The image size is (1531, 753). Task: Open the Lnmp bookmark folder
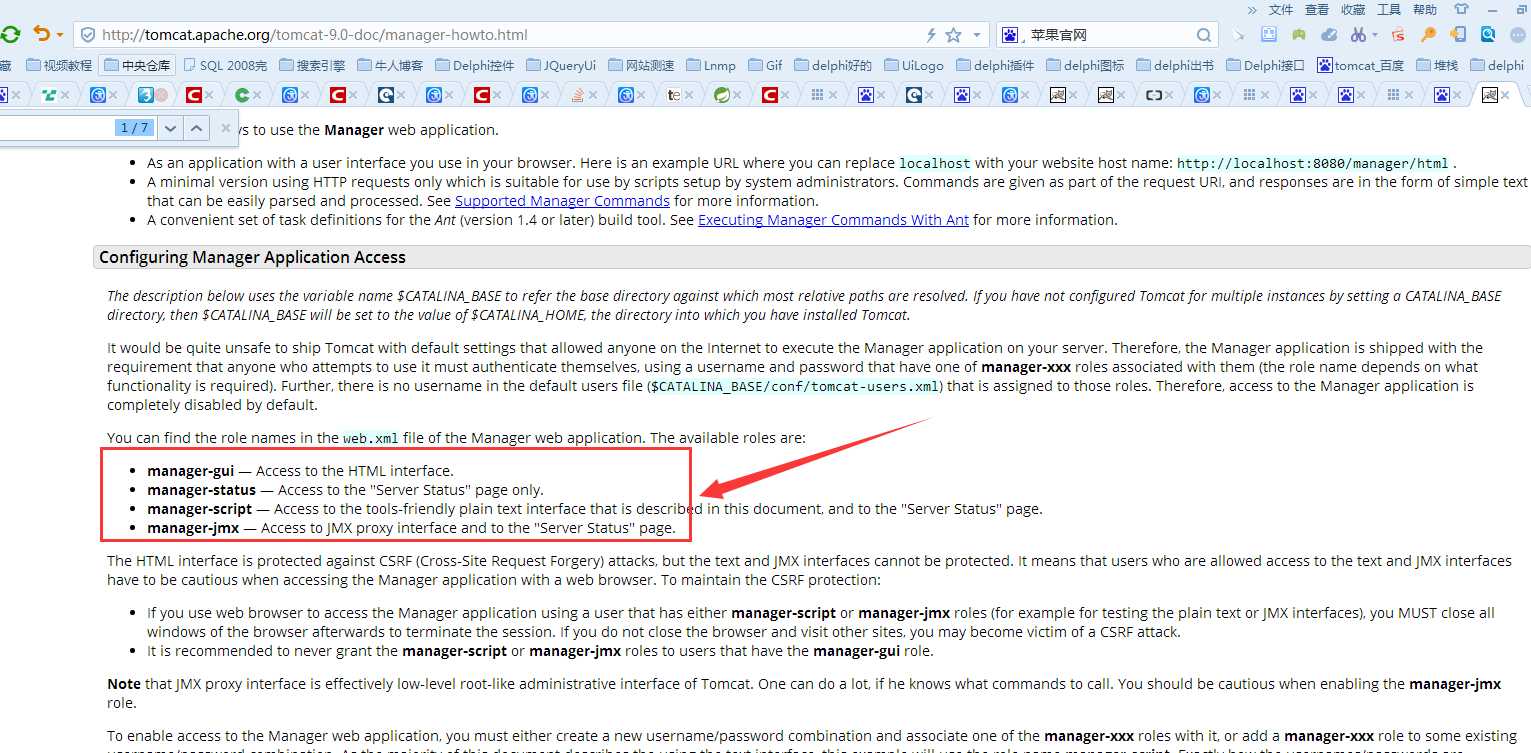(711, 66)
